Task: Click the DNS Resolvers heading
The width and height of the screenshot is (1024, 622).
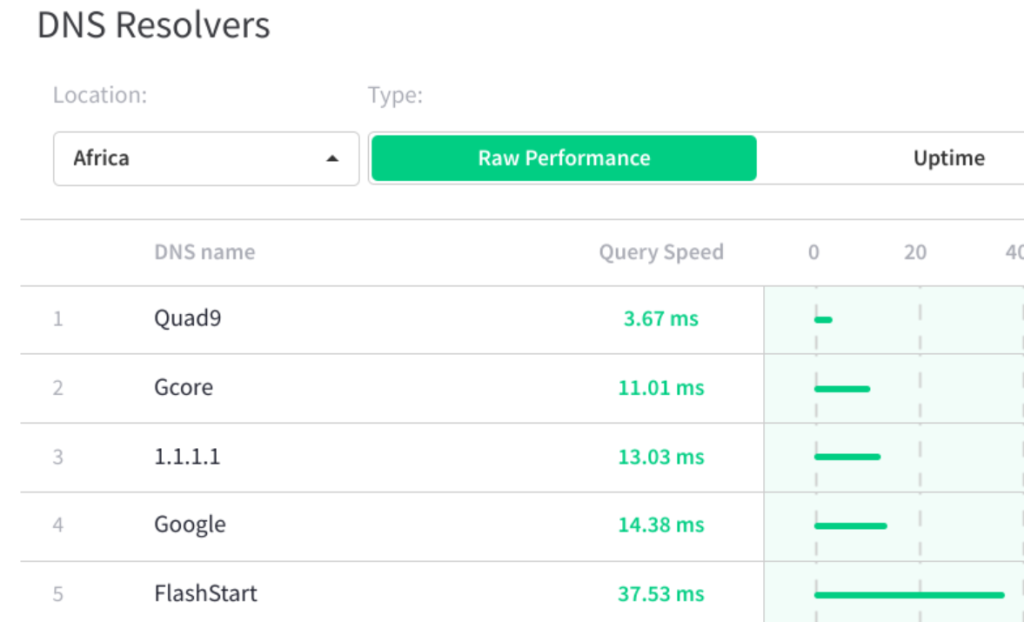Action: (153, 25)
